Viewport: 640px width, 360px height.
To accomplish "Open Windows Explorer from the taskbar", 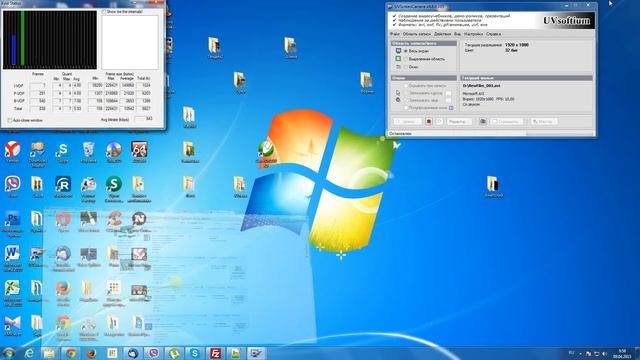I will tap(49, 353).
